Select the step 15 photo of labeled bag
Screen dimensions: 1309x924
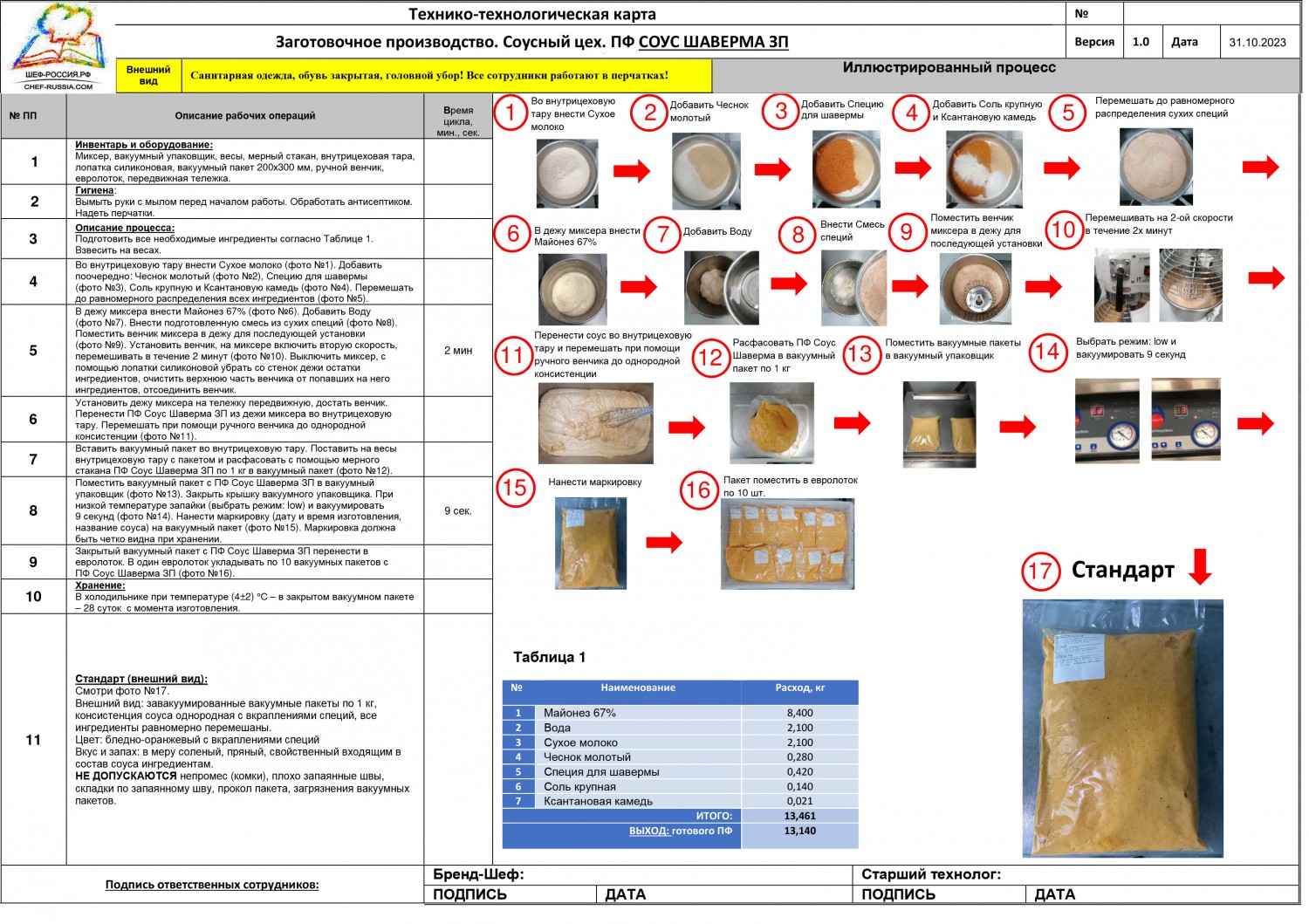click(591, 544)
